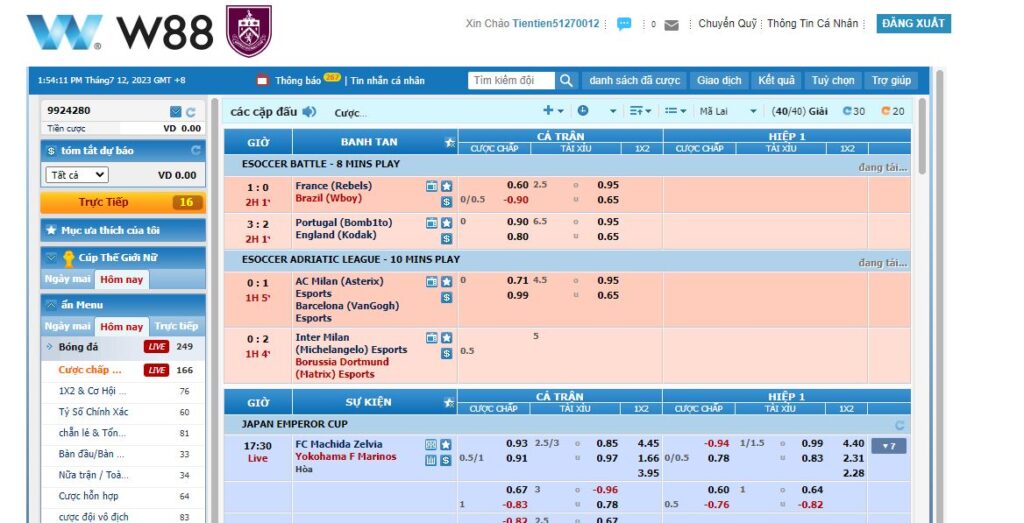Image resolution: width=1024 pixels, height=523 pixels.
Task: Open Mục ưa thích của tôi
Action: tap(123, 230)
